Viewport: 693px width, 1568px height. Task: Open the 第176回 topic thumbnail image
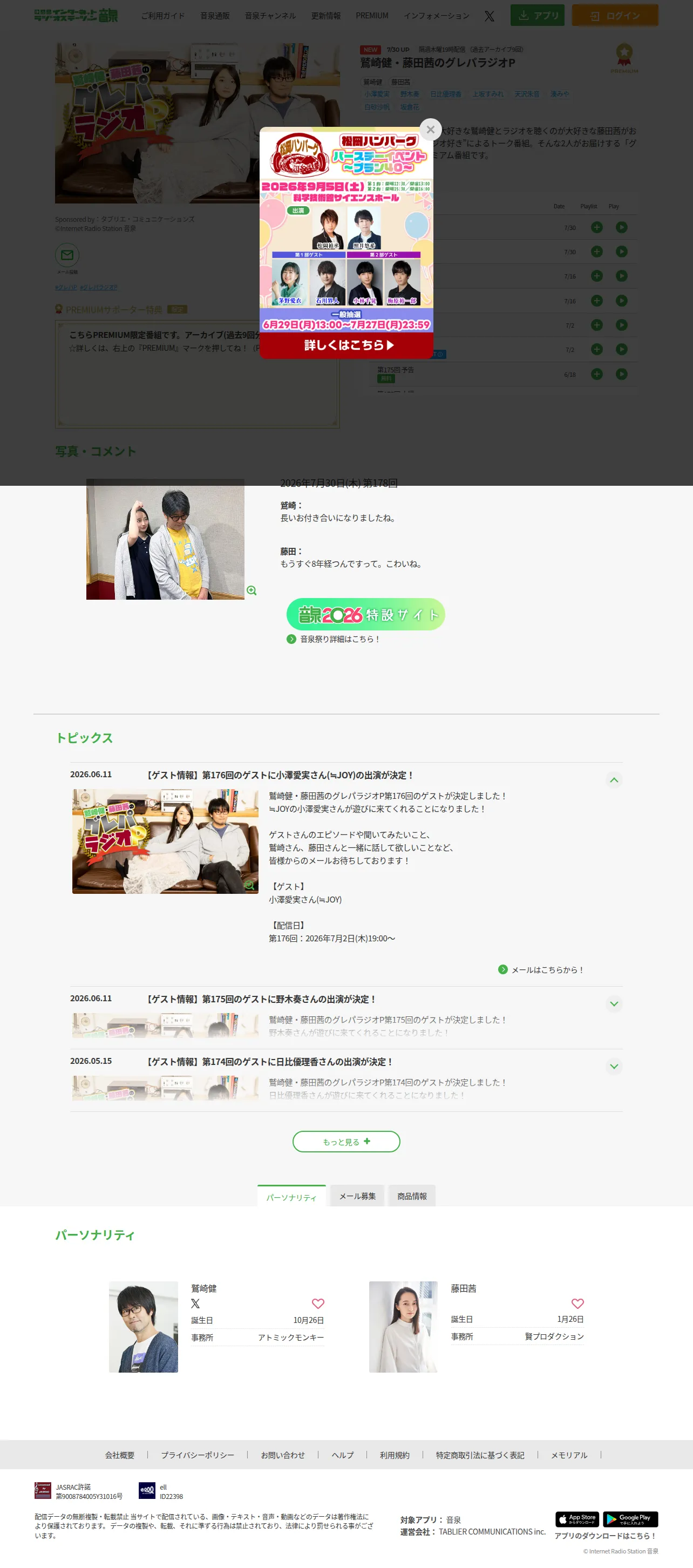(x=165, y=841)
